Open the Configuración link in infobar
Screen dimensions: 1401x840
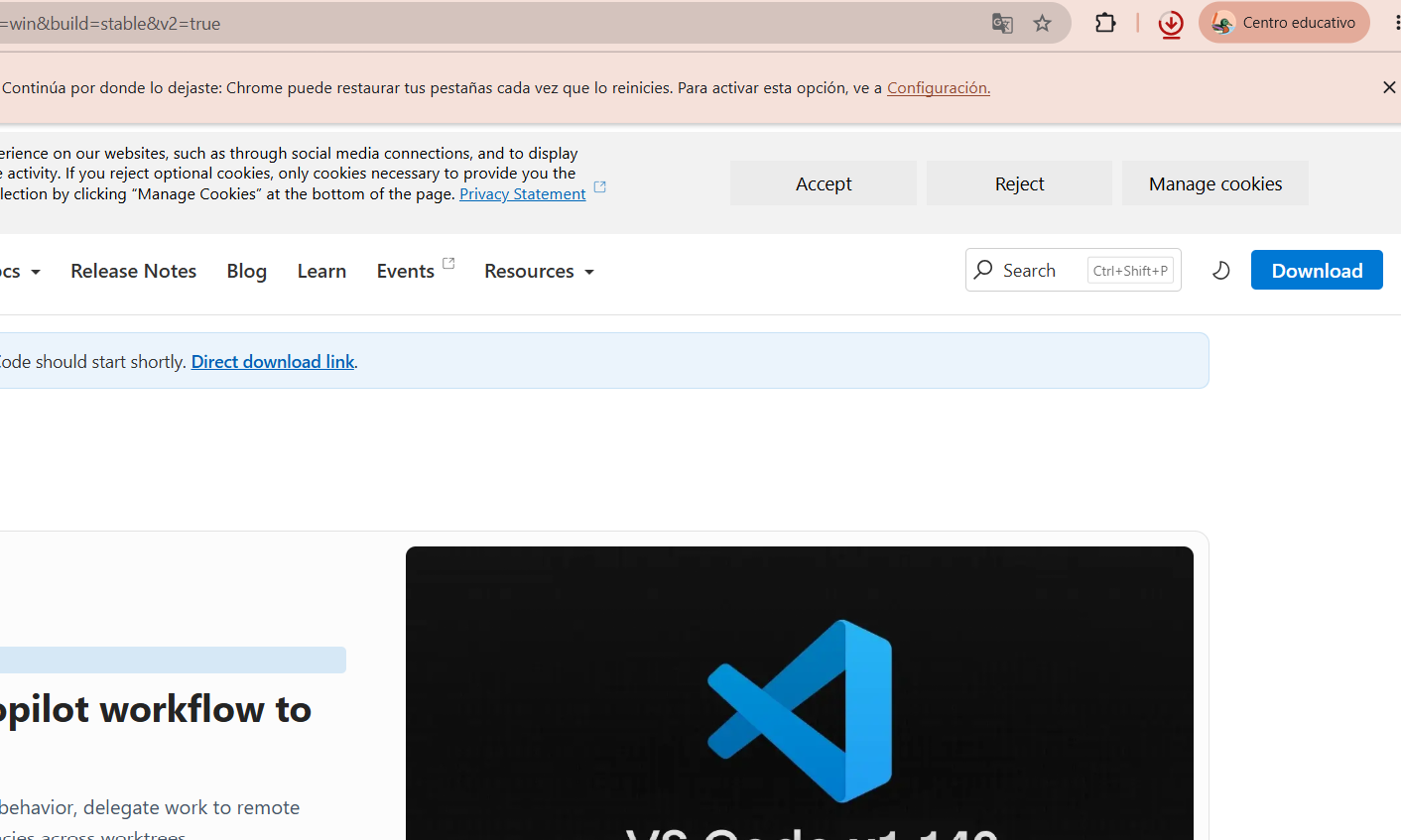pos(939,87)
